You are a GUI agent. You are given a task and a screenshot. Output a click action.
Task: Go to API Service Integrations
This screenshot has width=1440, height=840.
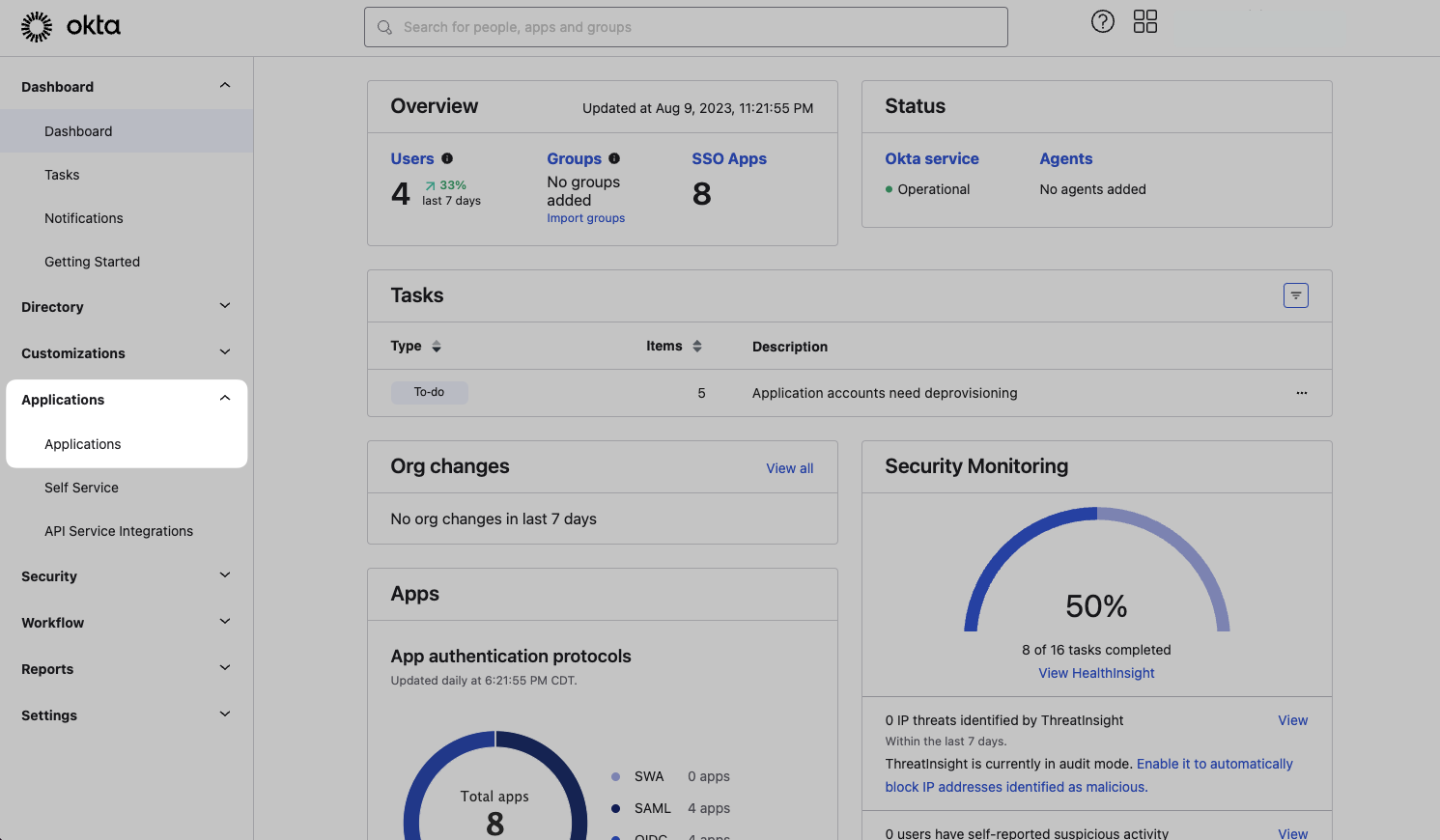pos(119,531)
